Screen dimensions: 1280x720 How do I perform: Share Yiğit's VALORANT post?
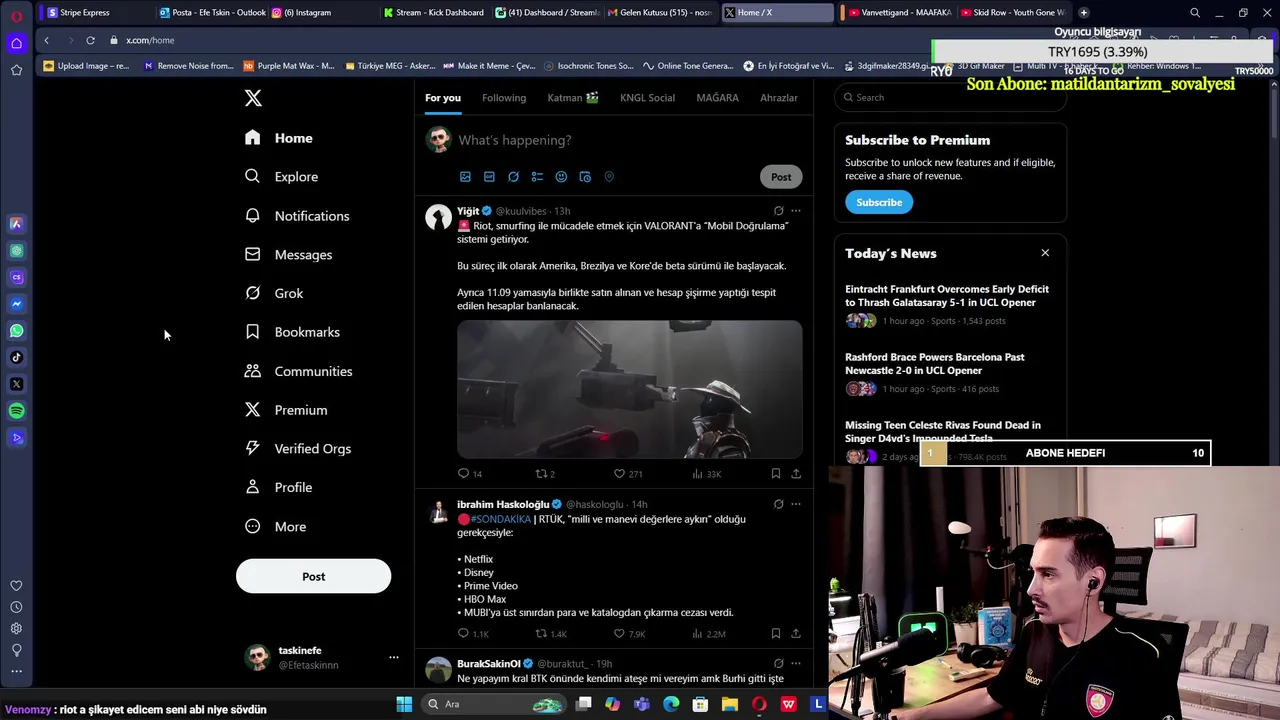[796, 474]
